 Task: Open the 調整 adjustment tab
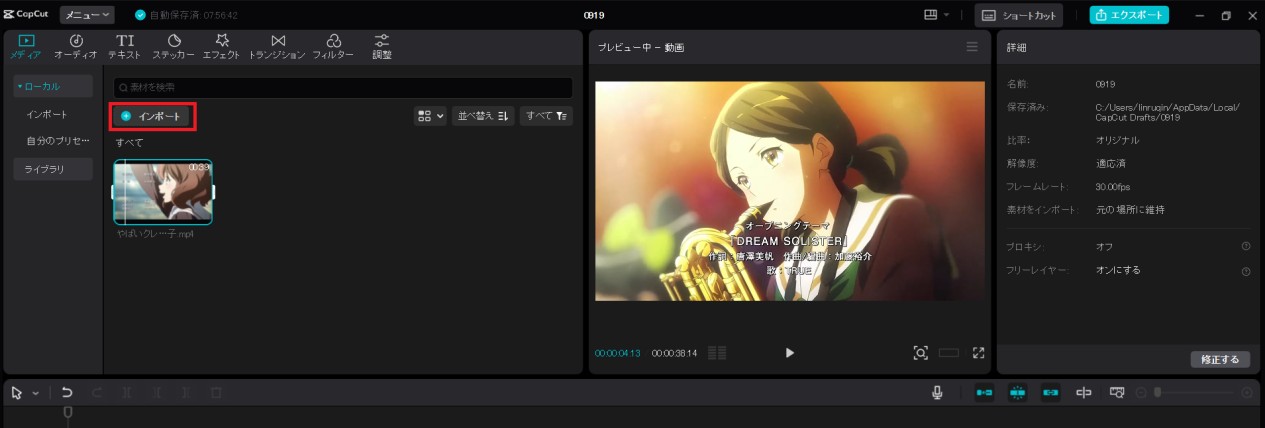pos(382,47)
